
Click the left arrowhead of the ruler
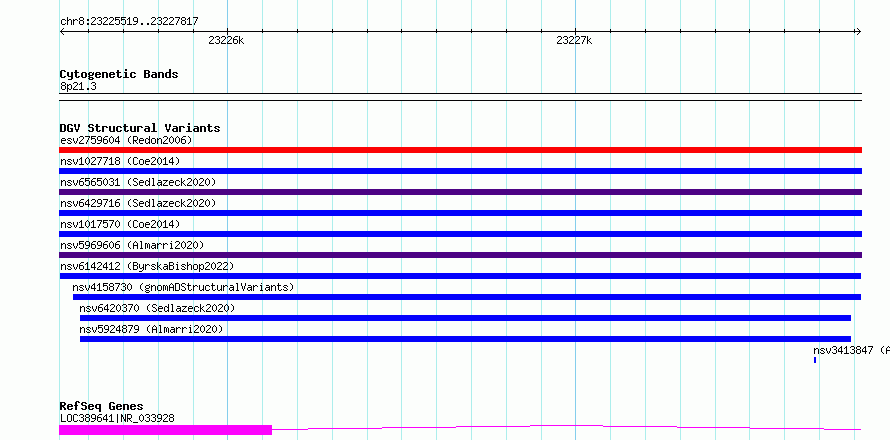pyautogui.click(x=62, y=32)
